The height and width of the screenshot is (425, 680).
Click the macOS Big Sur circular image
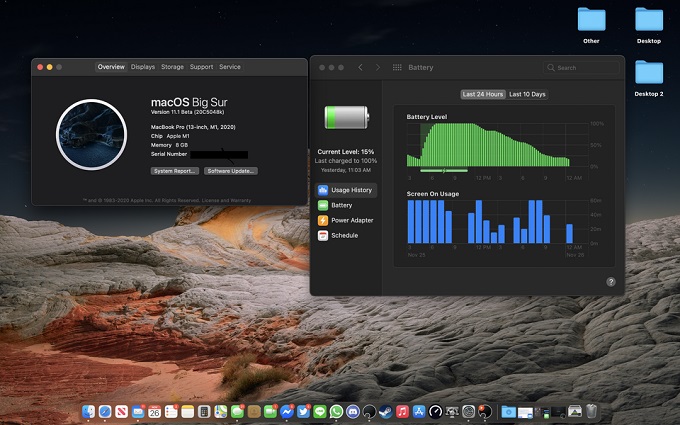coord(92,134)
